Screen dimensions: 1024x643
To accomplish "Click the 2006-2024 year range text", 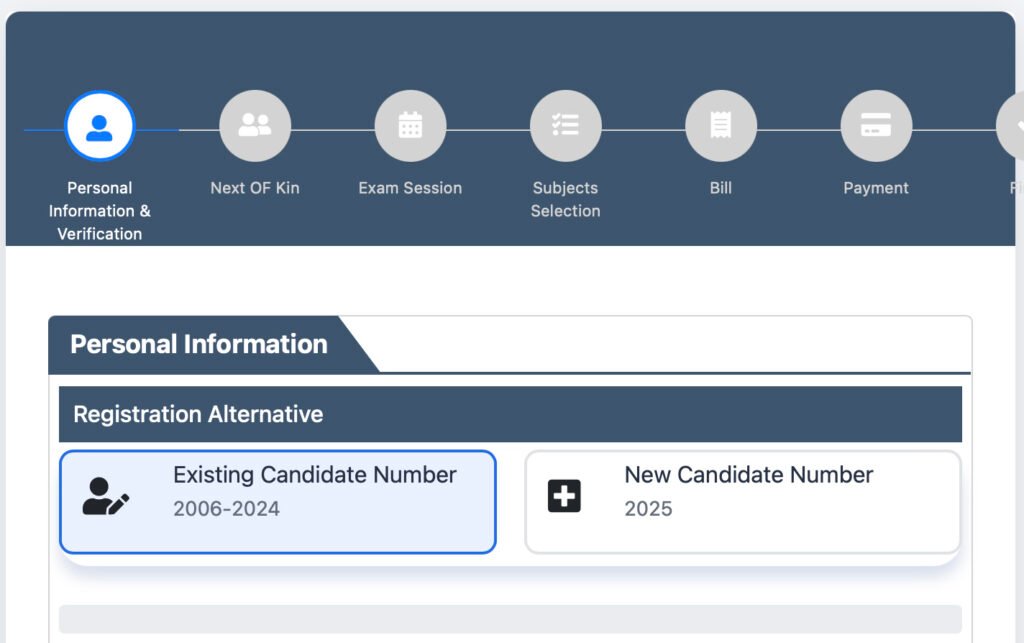I will click(226, 509).
